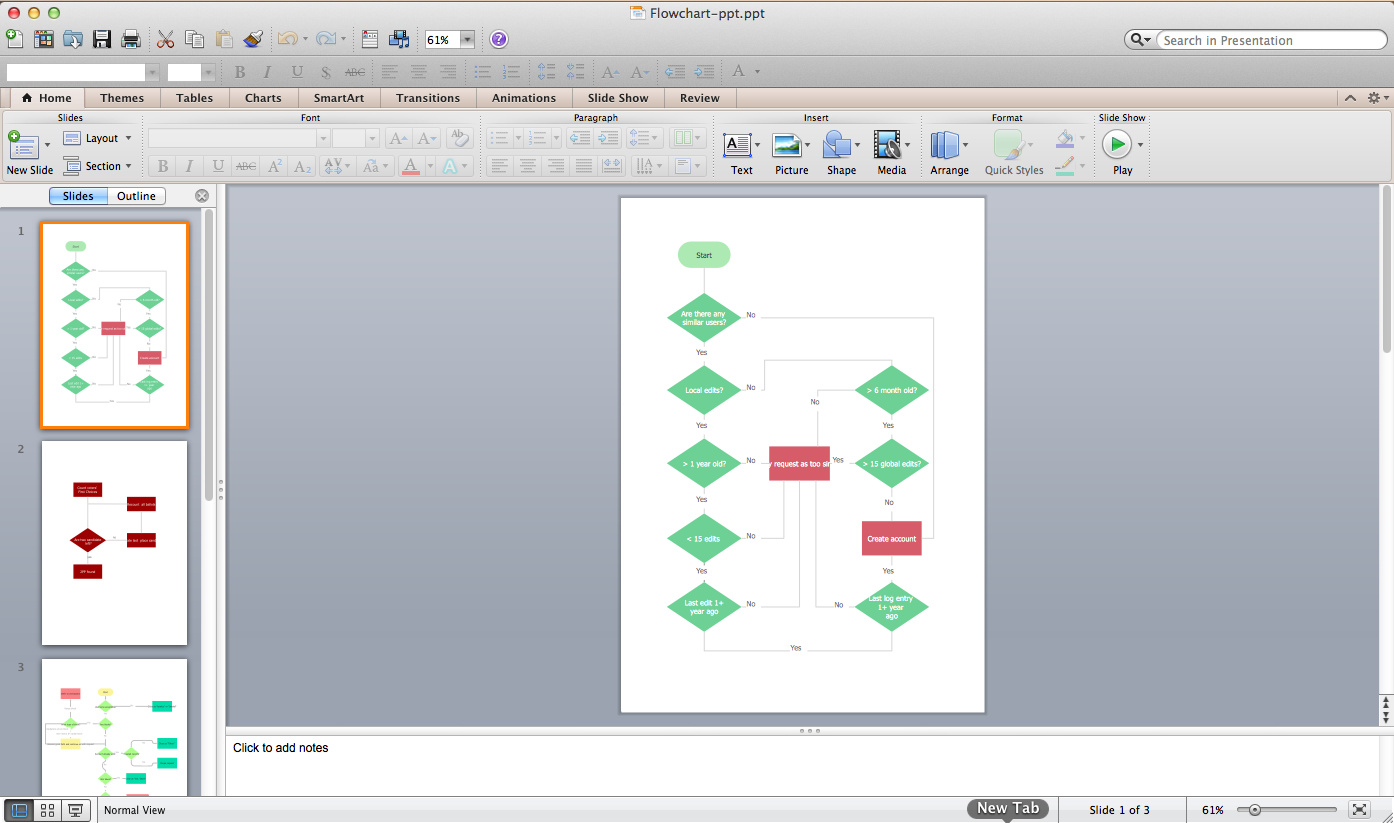
Task: Switch to Slides view in sidebar
Action: (78, 196)
